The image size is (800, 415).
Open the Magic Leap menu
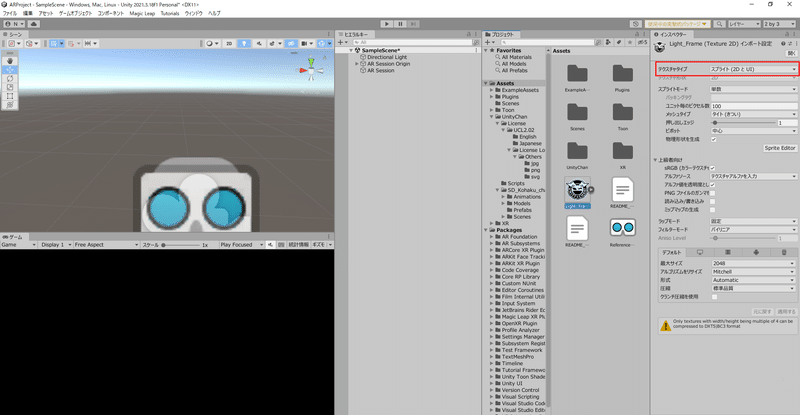tap(142, 13)
